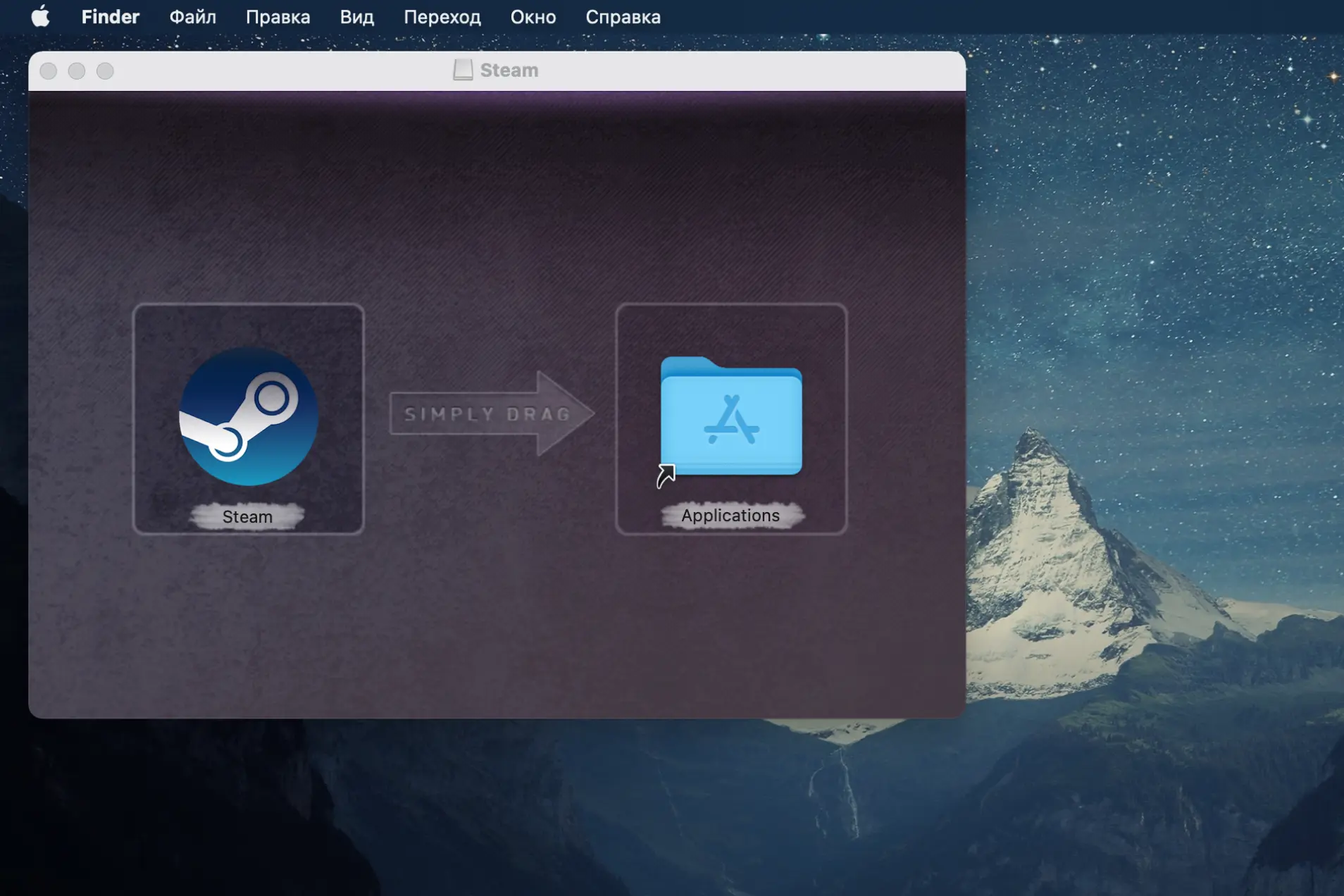Viewport: 1344px width, 896px height.
Task: Select the Applications folder icon
Action: click(730, 416)
